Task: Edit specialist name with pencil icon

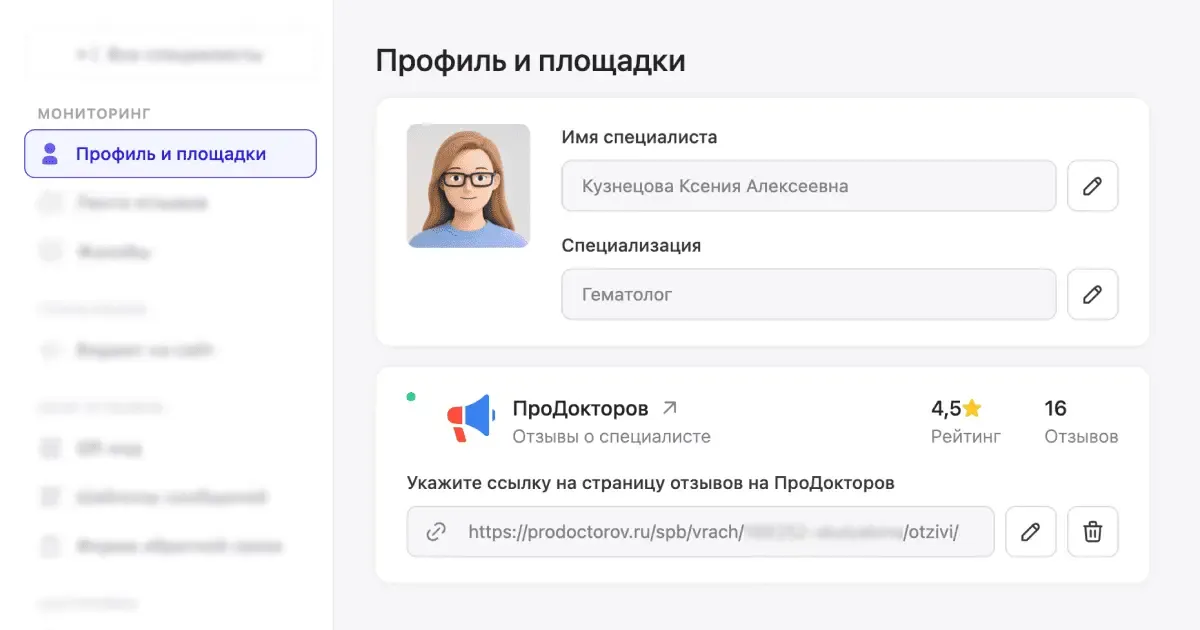Action: click(x=1092, y=186)
